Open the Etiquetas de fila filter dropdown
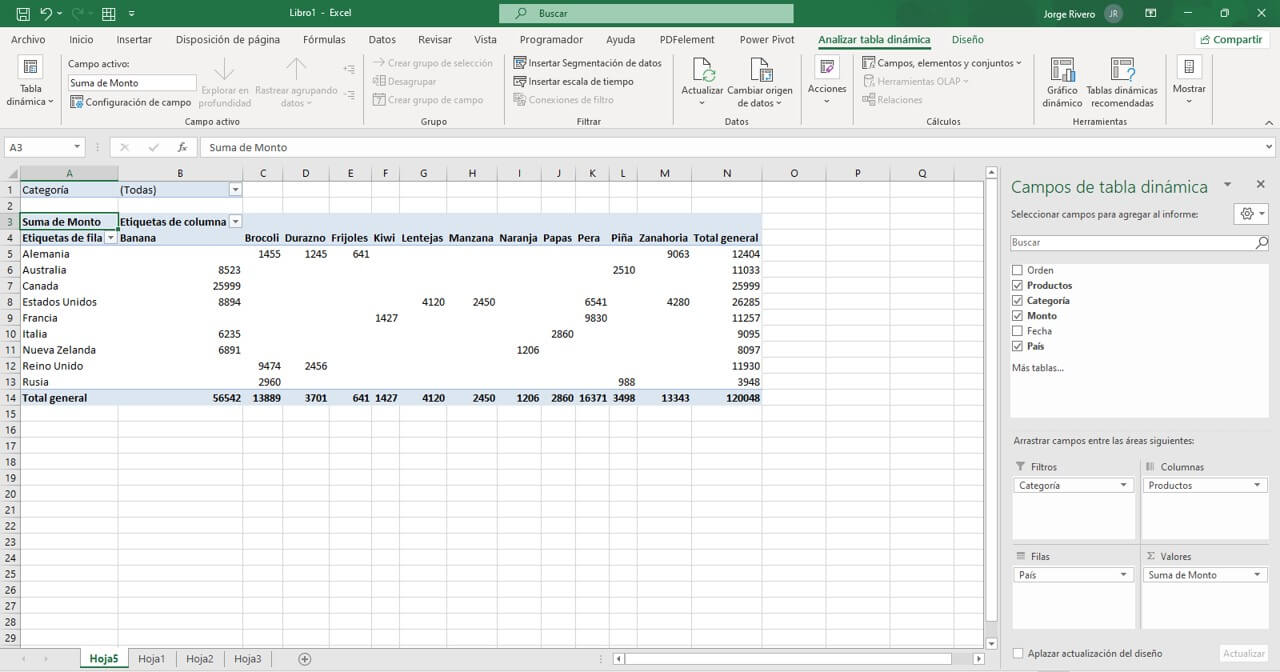This screenshot has width=1280, height=672. [111, 237]
